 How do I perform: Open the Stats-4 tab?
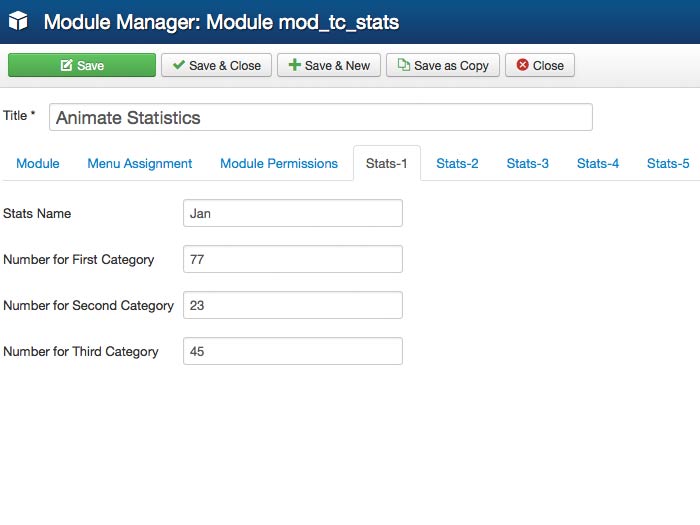click(598, 163)
